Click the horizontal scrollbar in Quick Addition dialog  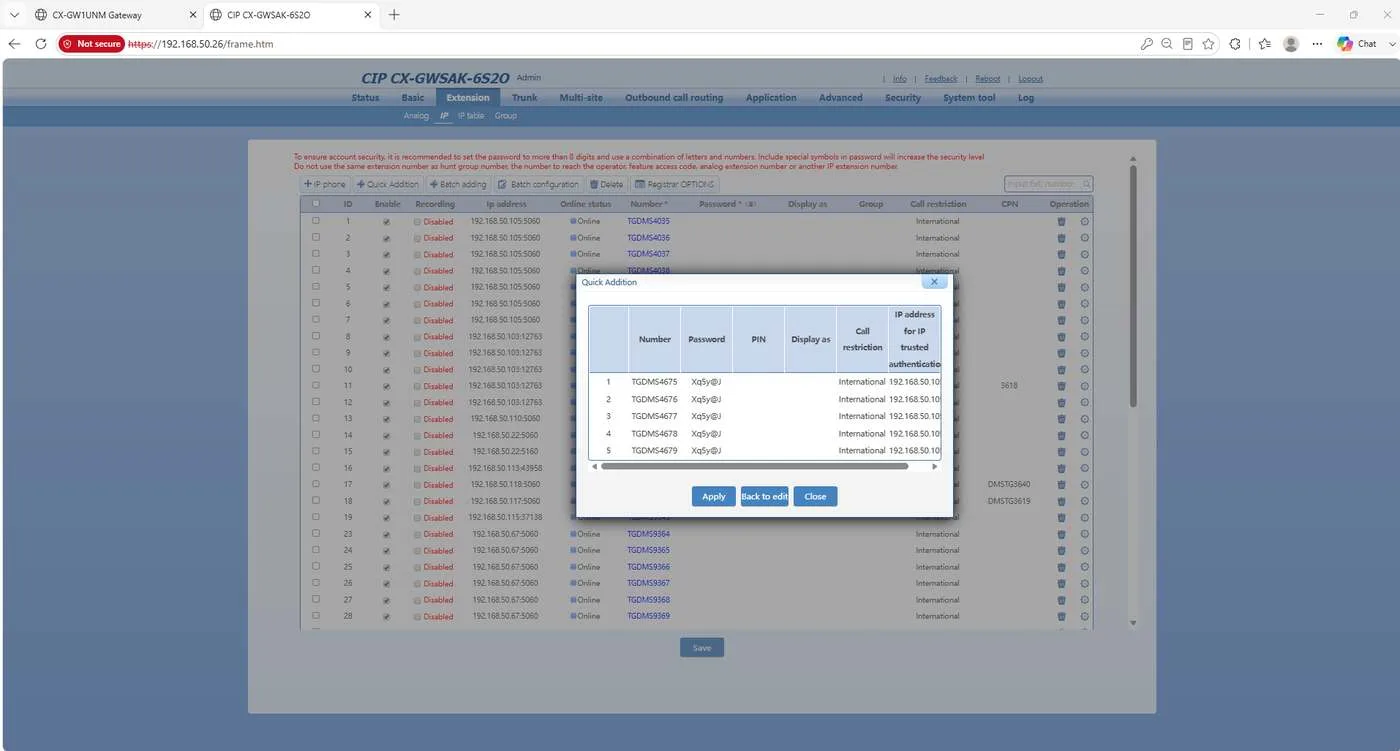coord(755,466)
